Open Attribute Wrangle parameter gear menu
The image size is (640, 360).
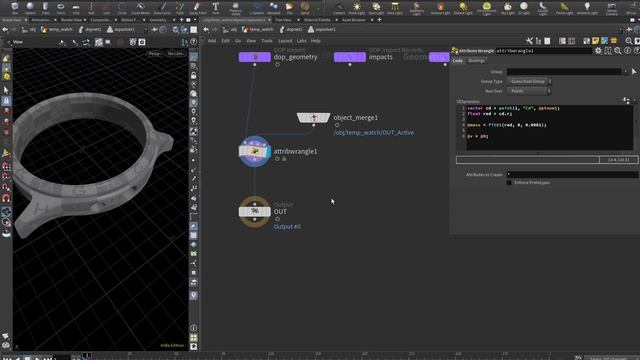pyautogui.click(x=598, y=51)
